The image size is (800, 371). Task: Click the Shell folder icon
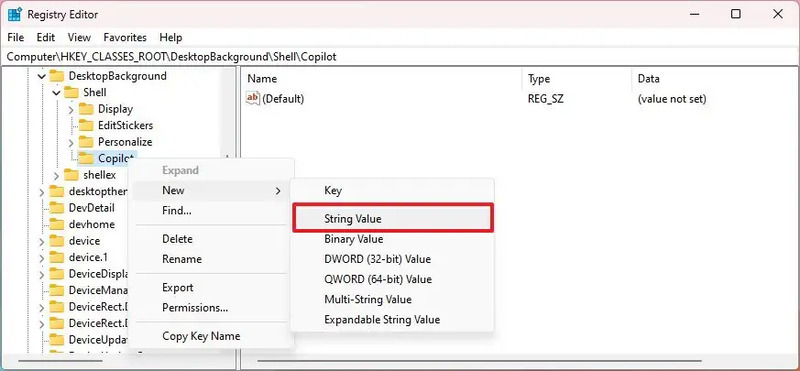[x=71, y=92]
